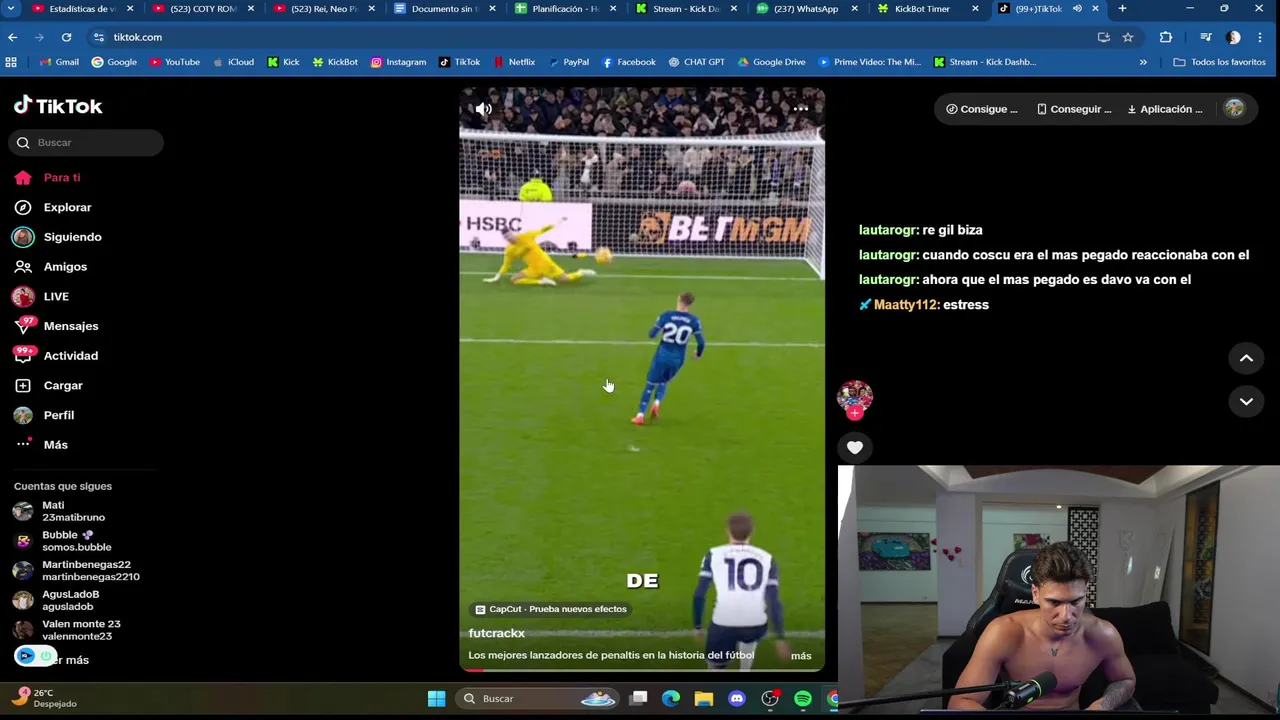Switch to the Documento sin título tab
1280x720 pixels.
click(x=443, y=9)
